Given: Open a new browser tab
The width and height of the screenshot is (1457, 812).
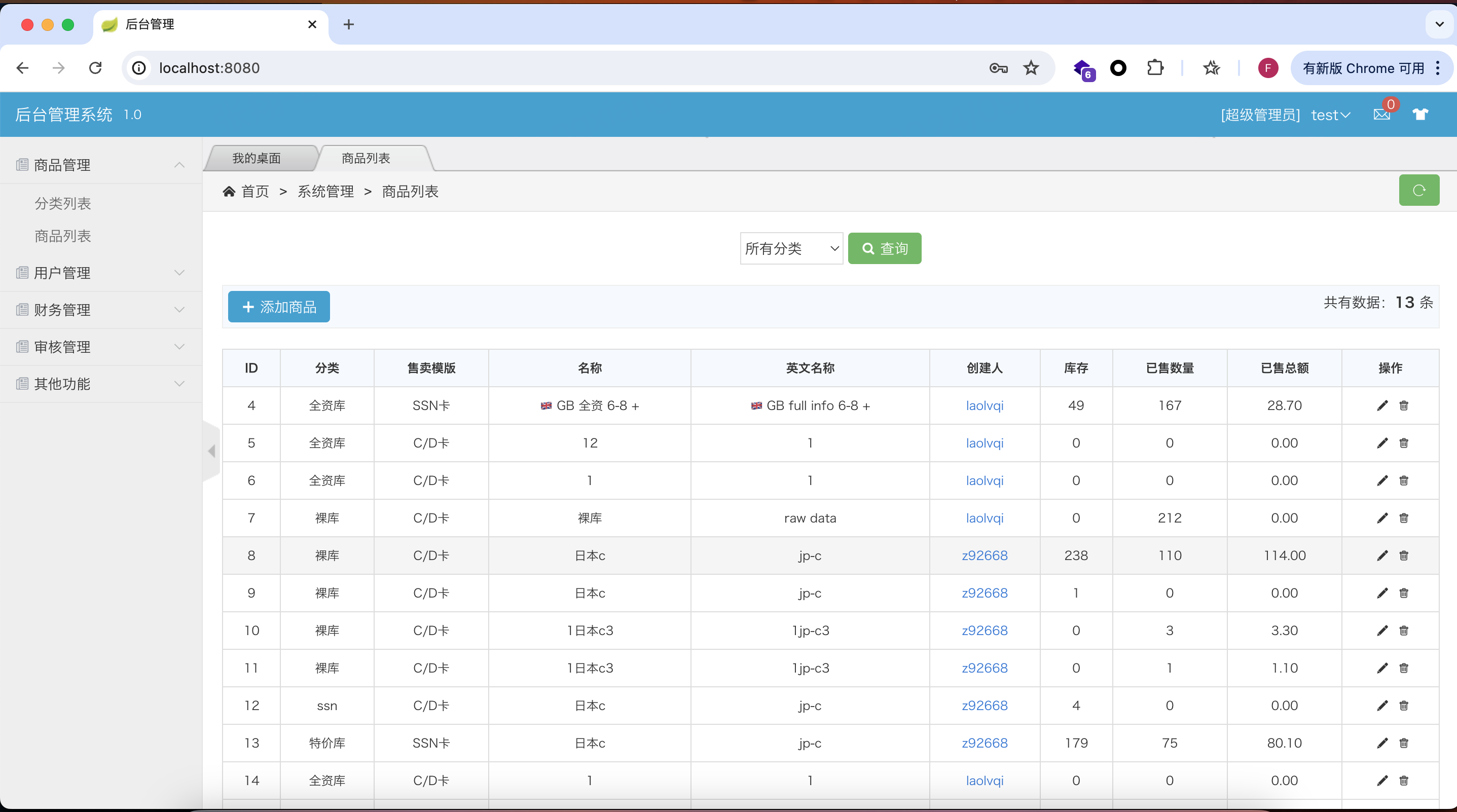Looking at the screenshot, I should point(348,24).
